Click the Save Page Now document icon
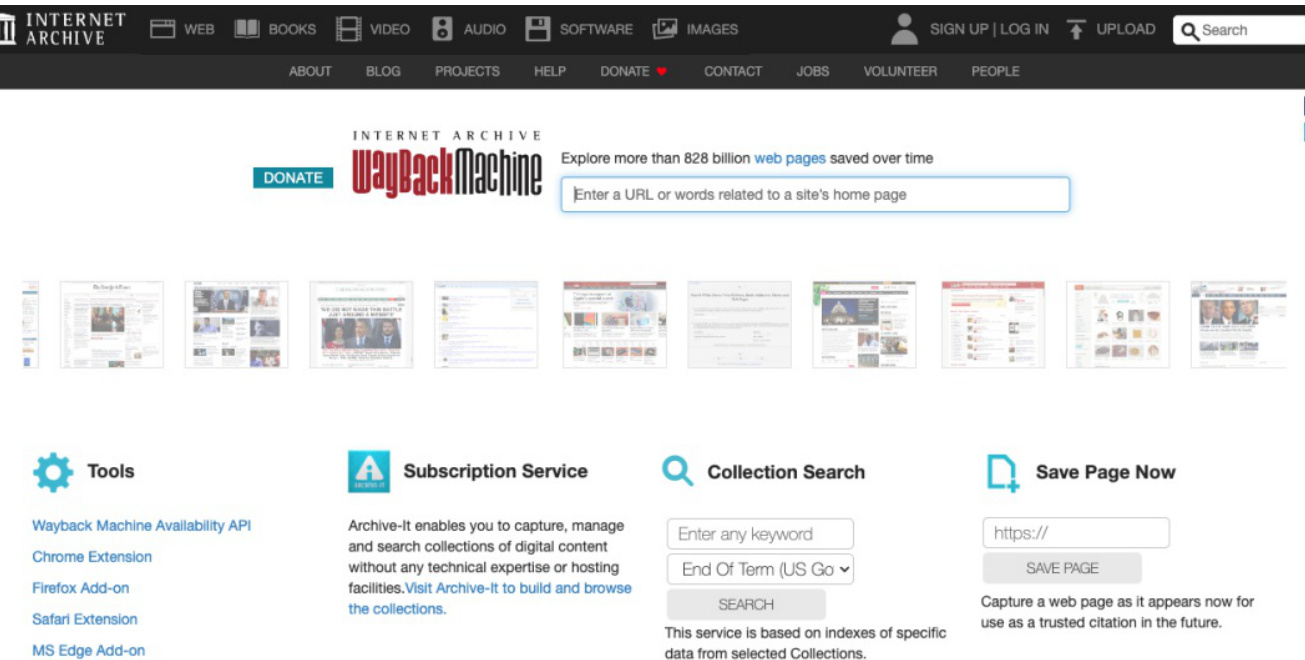The width and height of the screenshot is (1305, 660). [1002, 473]
